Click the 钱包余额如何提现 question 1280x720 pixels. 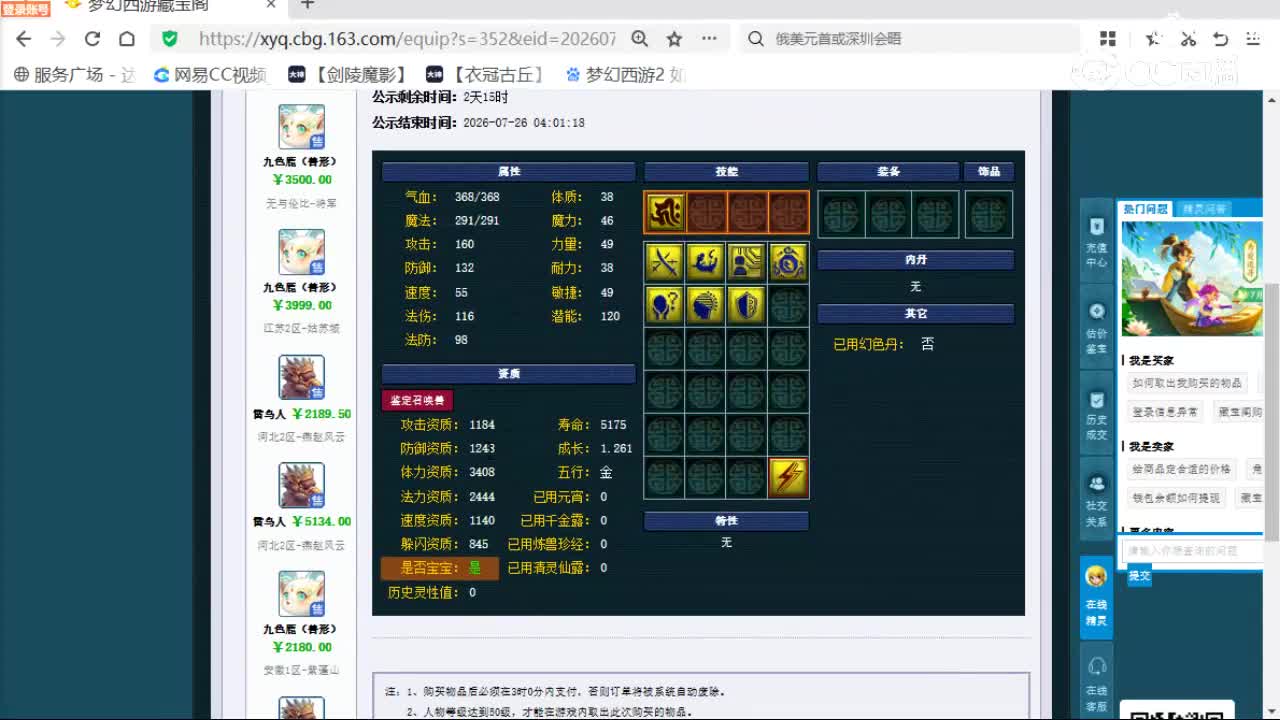1176,497
